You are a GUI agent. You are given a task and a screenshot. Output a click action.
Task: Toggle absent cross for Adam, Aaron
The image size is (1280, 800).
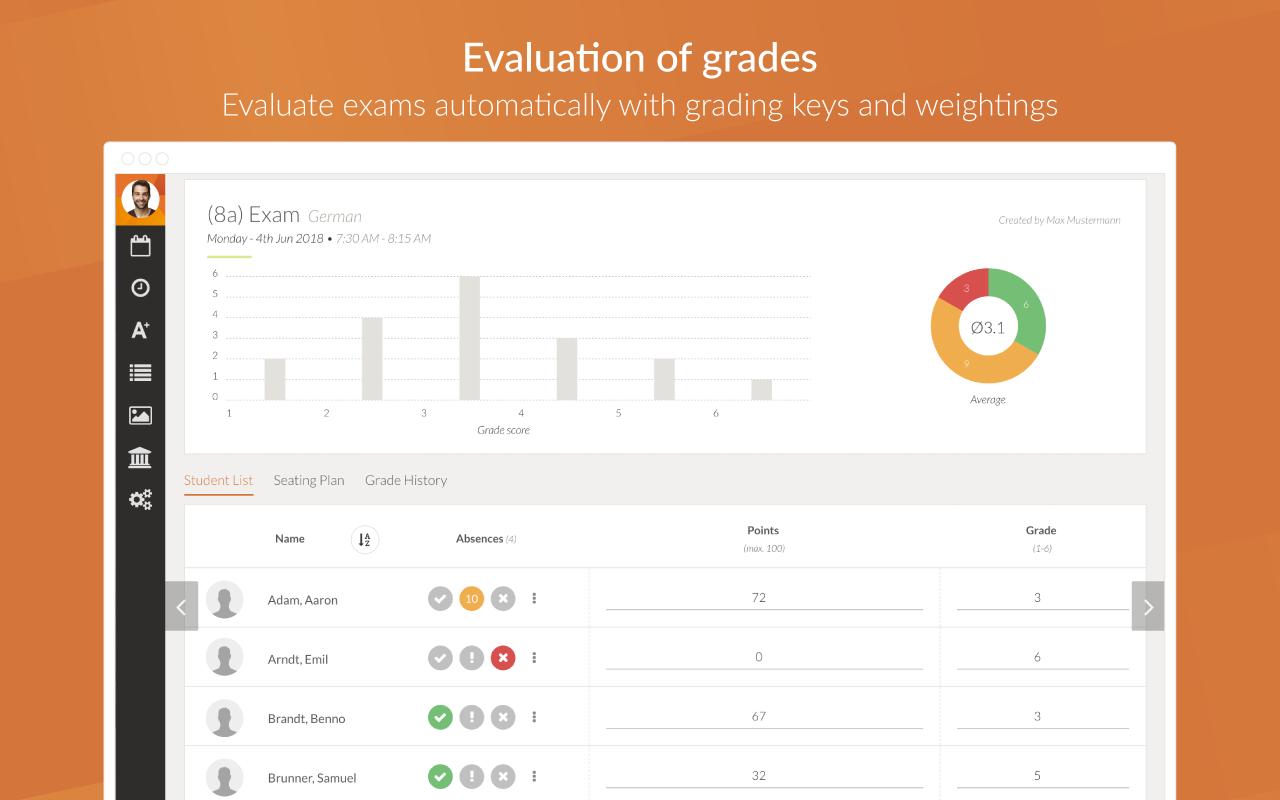[x=503, y=599]
